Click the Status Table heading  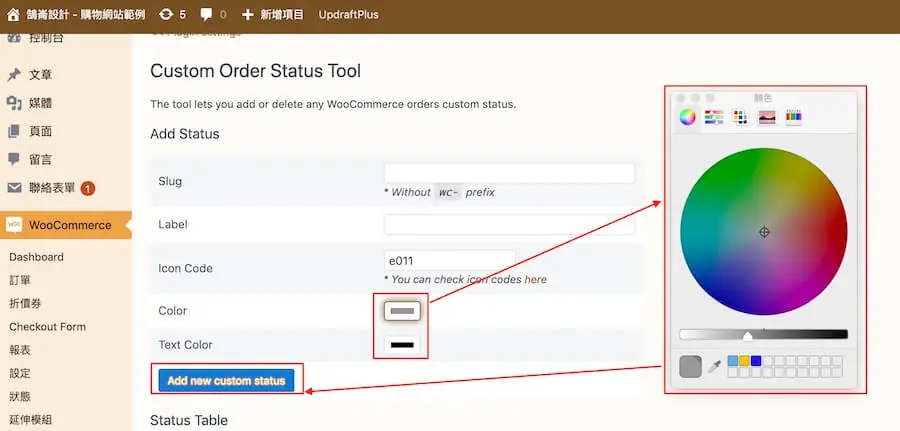tap(189, 420)
